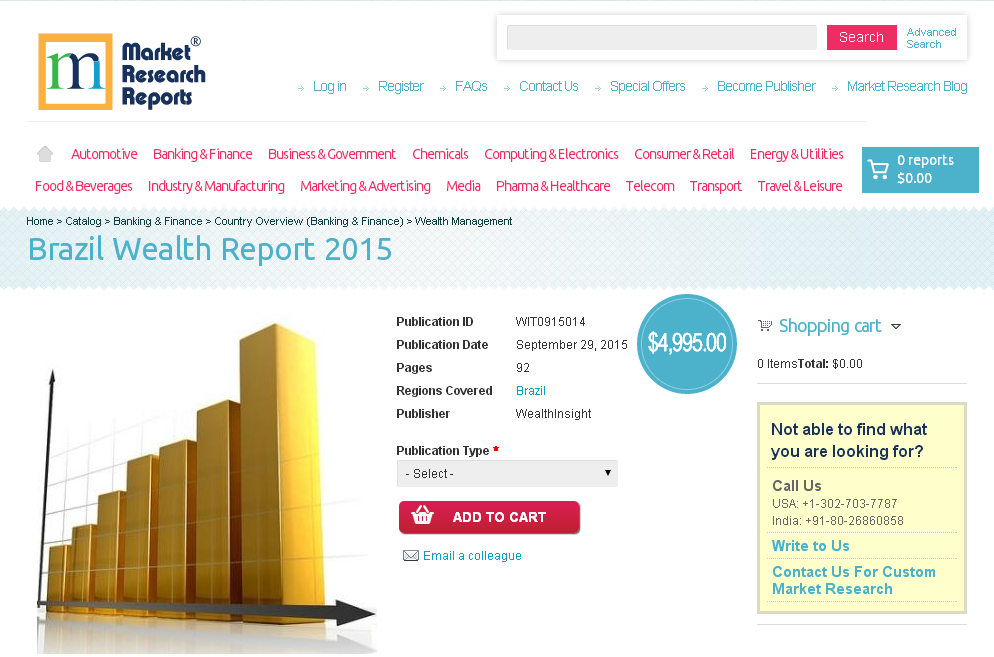This screenshot has width=994, height=657.
Task: Click the Catalog breadcrumb
Action: pos(83,221)
